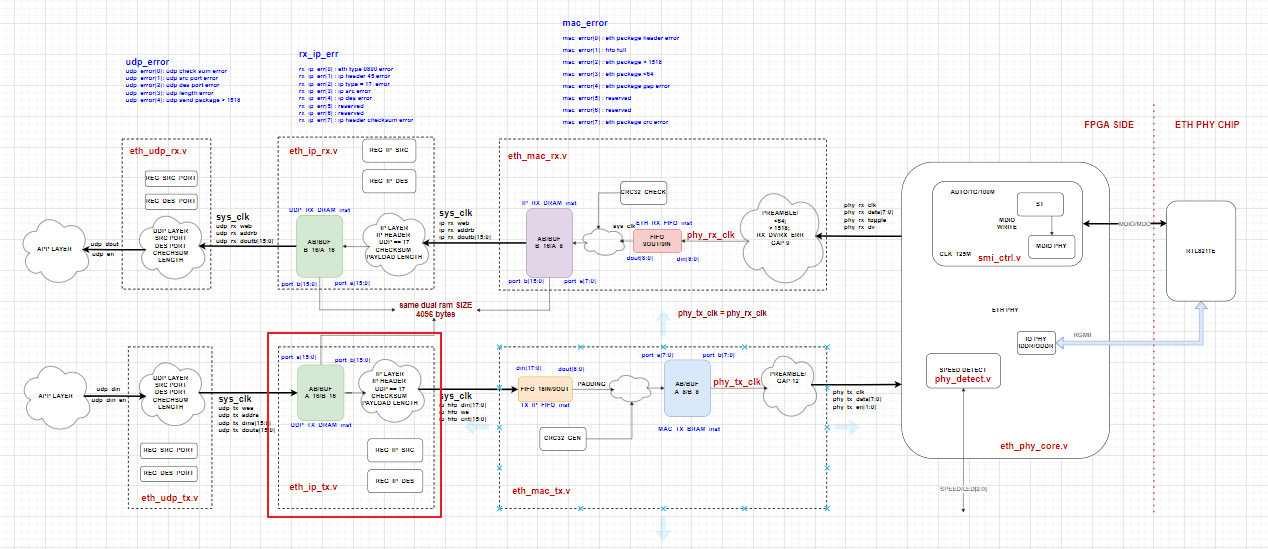Select the CRC32 CHECK box
Viewport: 1268px width, 549px height.
643,191
